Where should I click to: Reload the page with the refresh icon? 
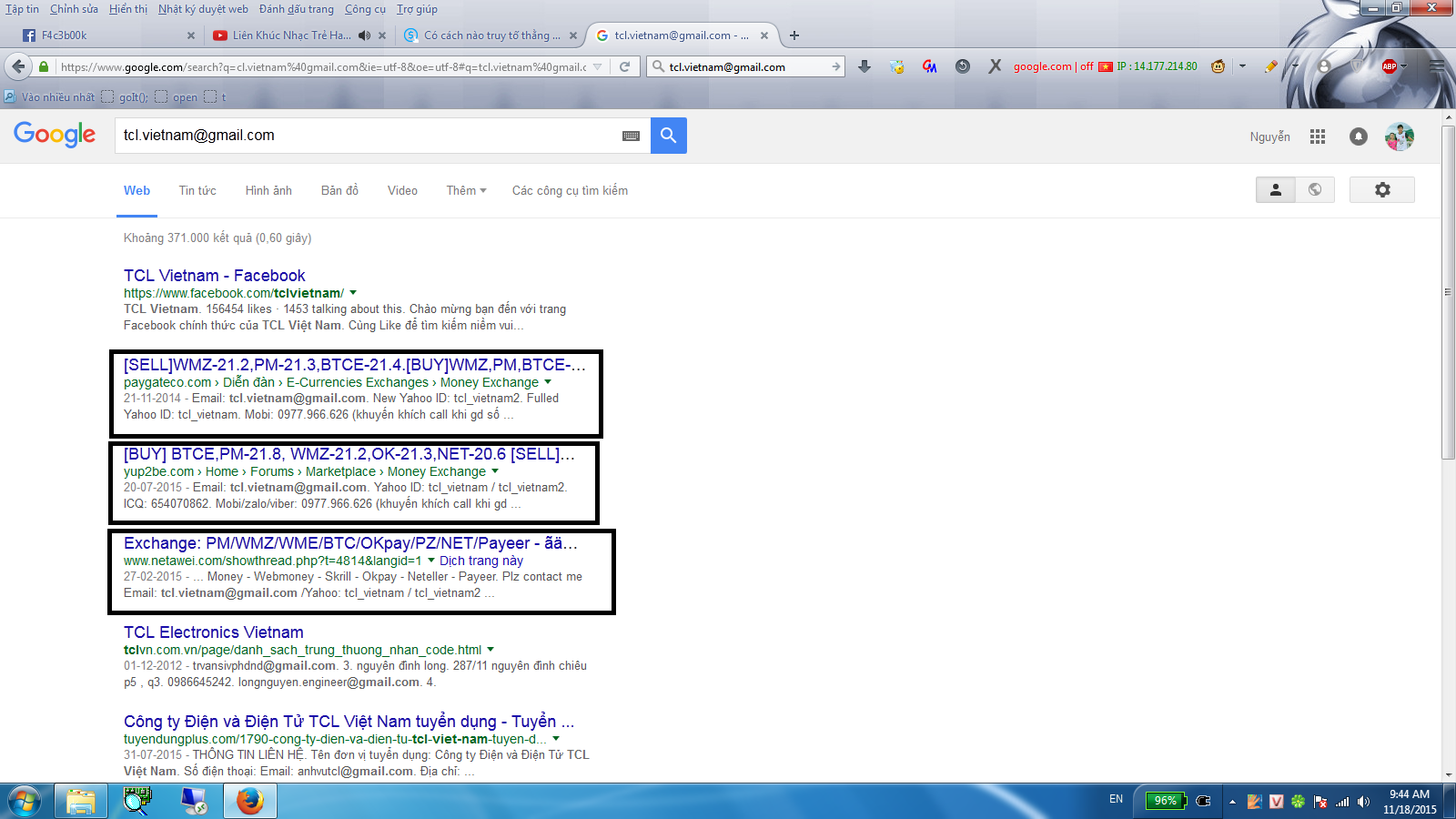point(625,66)
